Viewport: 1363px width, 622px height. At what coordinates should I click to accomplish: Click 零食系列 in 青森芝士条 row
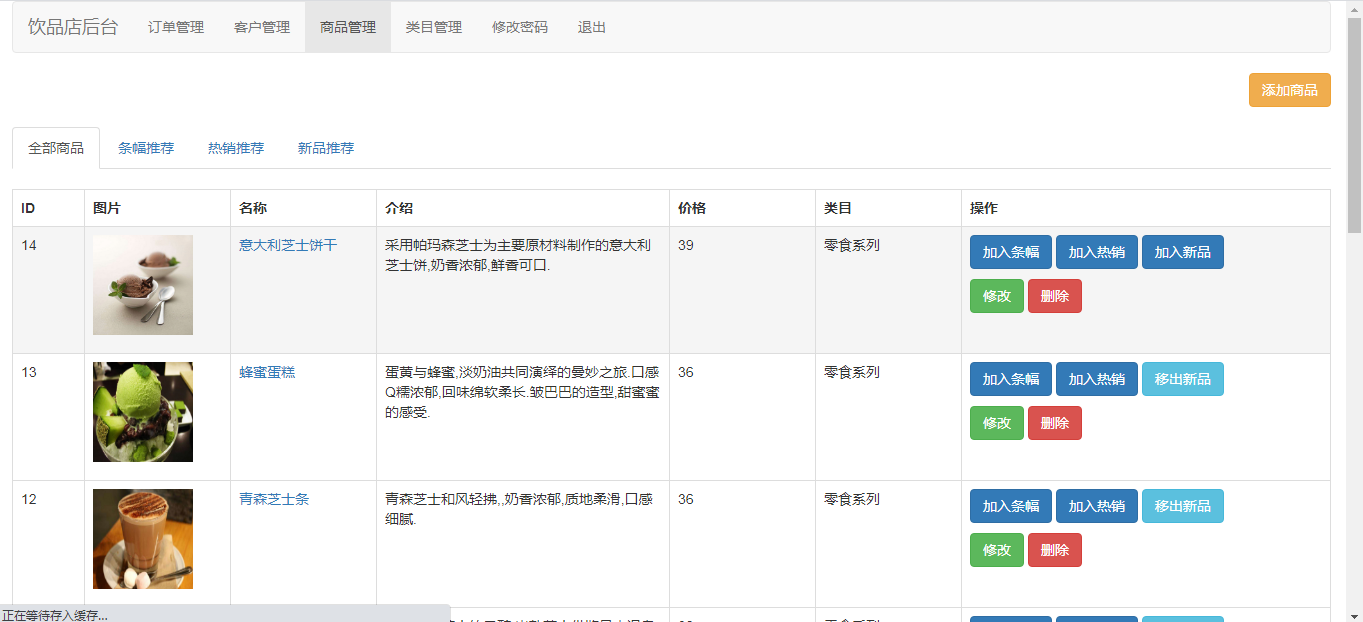(x=852, y=499)
